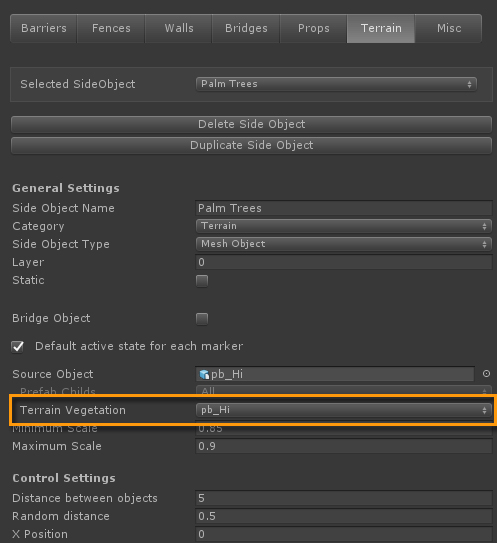The image size is (497, 543).
Task: Expand the Category dropdown showing Terrain
Action: click(344, 226)
